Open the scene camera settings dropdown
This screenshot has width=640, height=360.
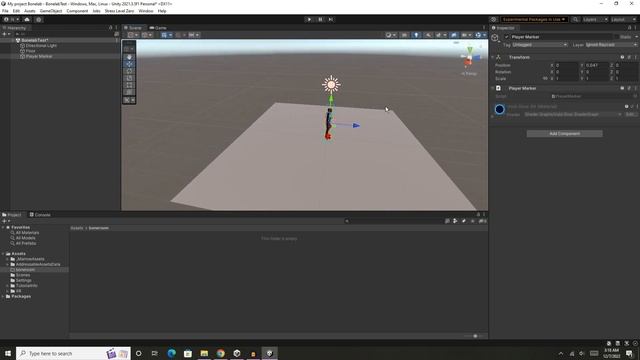(466, 35)
